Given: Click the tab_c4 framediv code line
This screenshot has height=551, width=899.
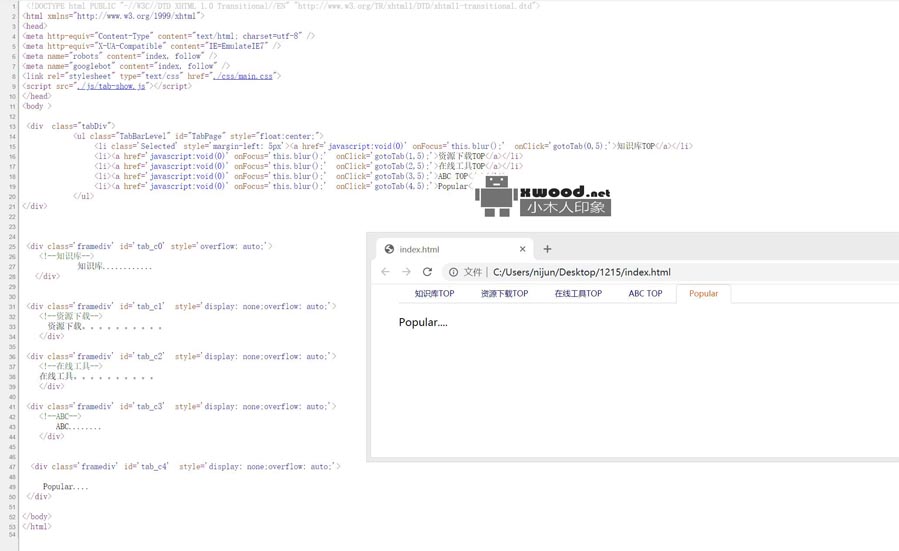Looking at the screenshot, I should (x=185, y=466).
